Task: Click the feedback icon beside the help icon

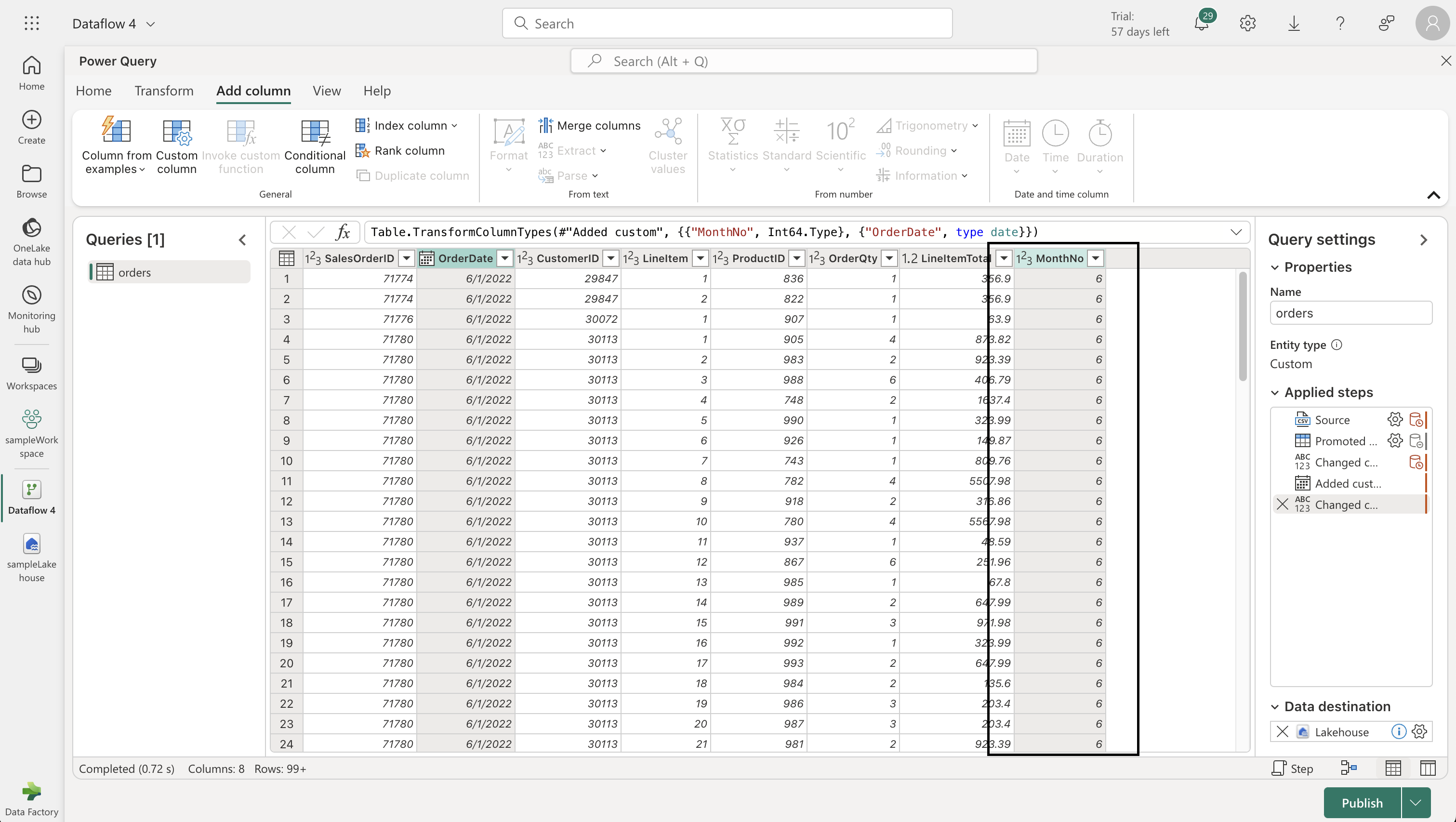Action: [1386, 23]
